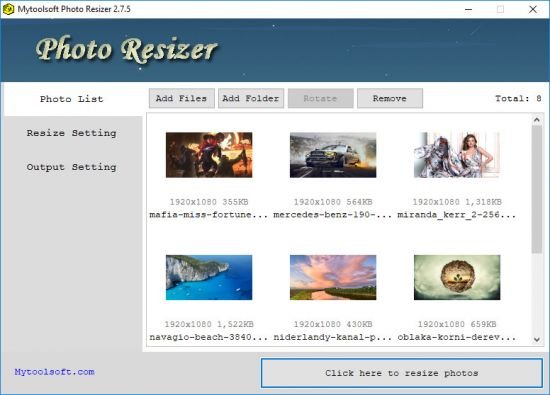The image size is (550, 395).
Task: Select the mafia-miss-fortune thumbnail
Action: click(x=209, y=155)
